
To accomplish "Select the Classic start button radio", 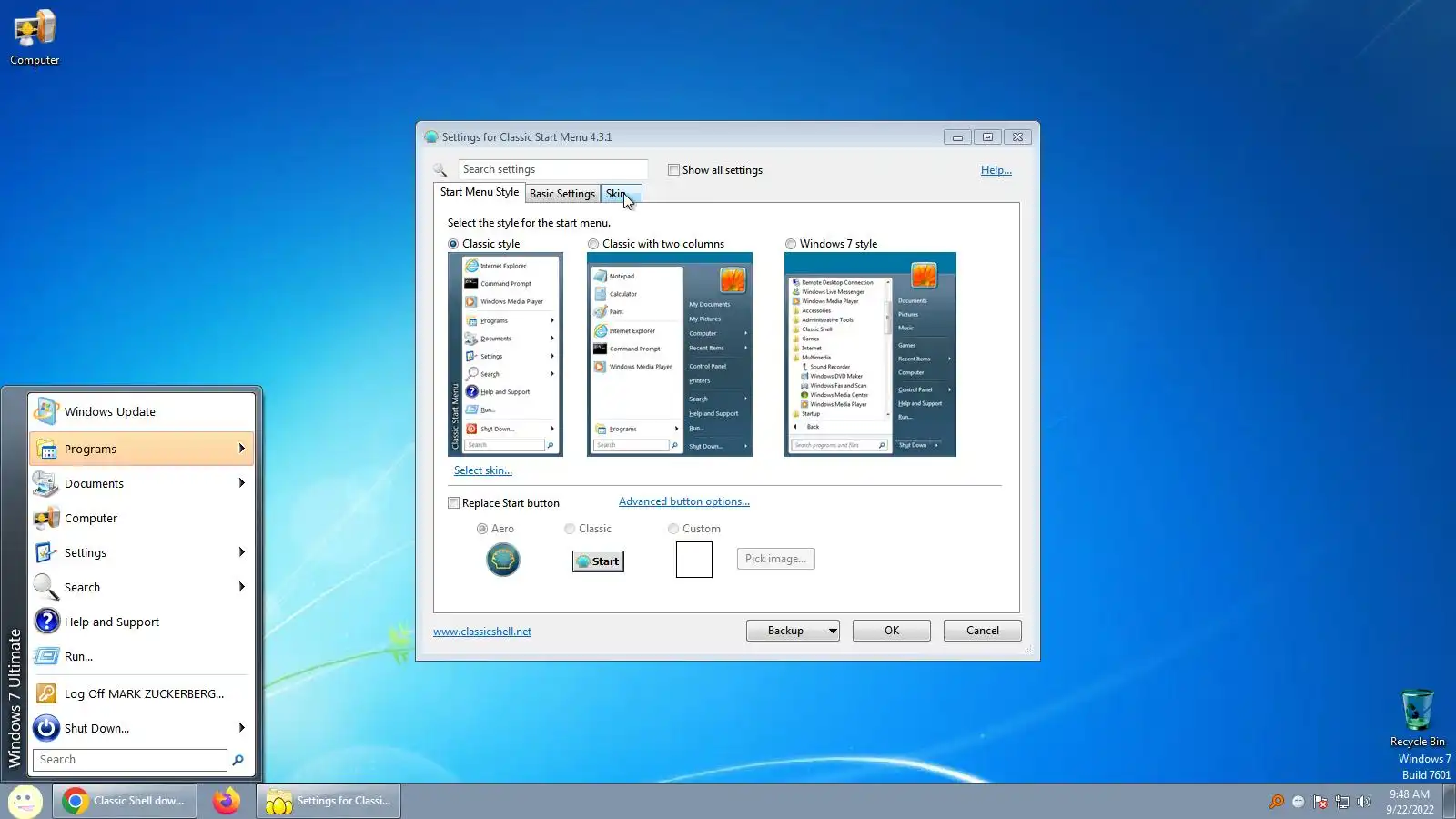I will coord(570,529).
